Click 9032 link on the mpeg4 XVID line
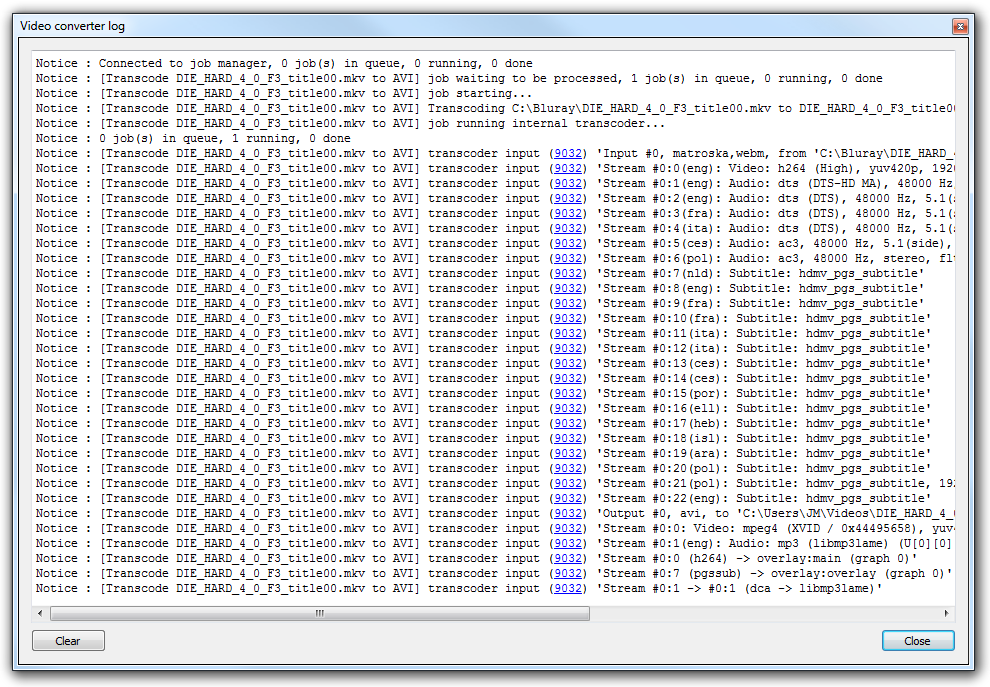990x687 pixels. [569, 528]
